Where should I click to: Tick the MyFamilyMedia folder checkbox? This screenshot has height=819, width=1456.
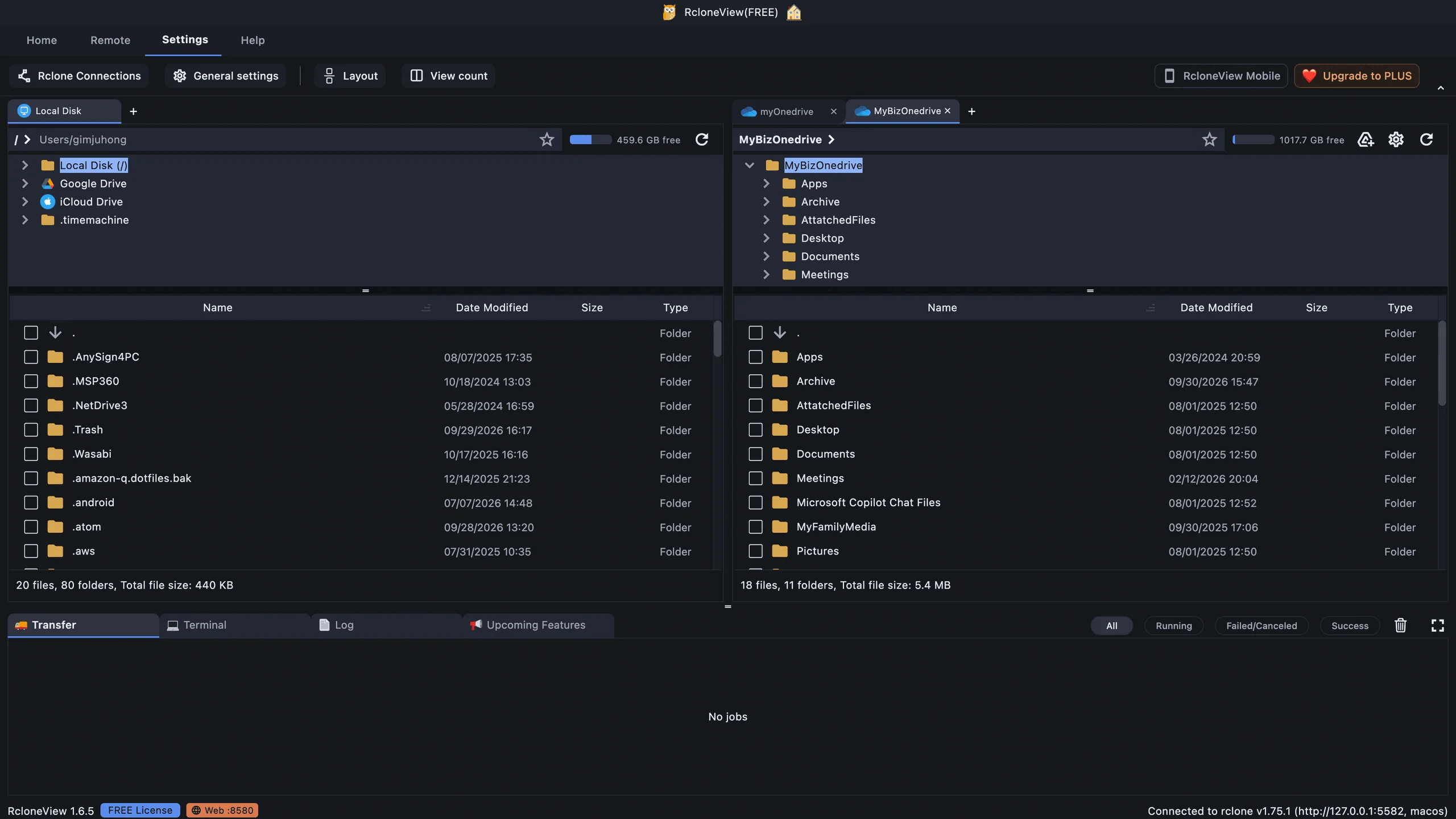click(756, 527)
